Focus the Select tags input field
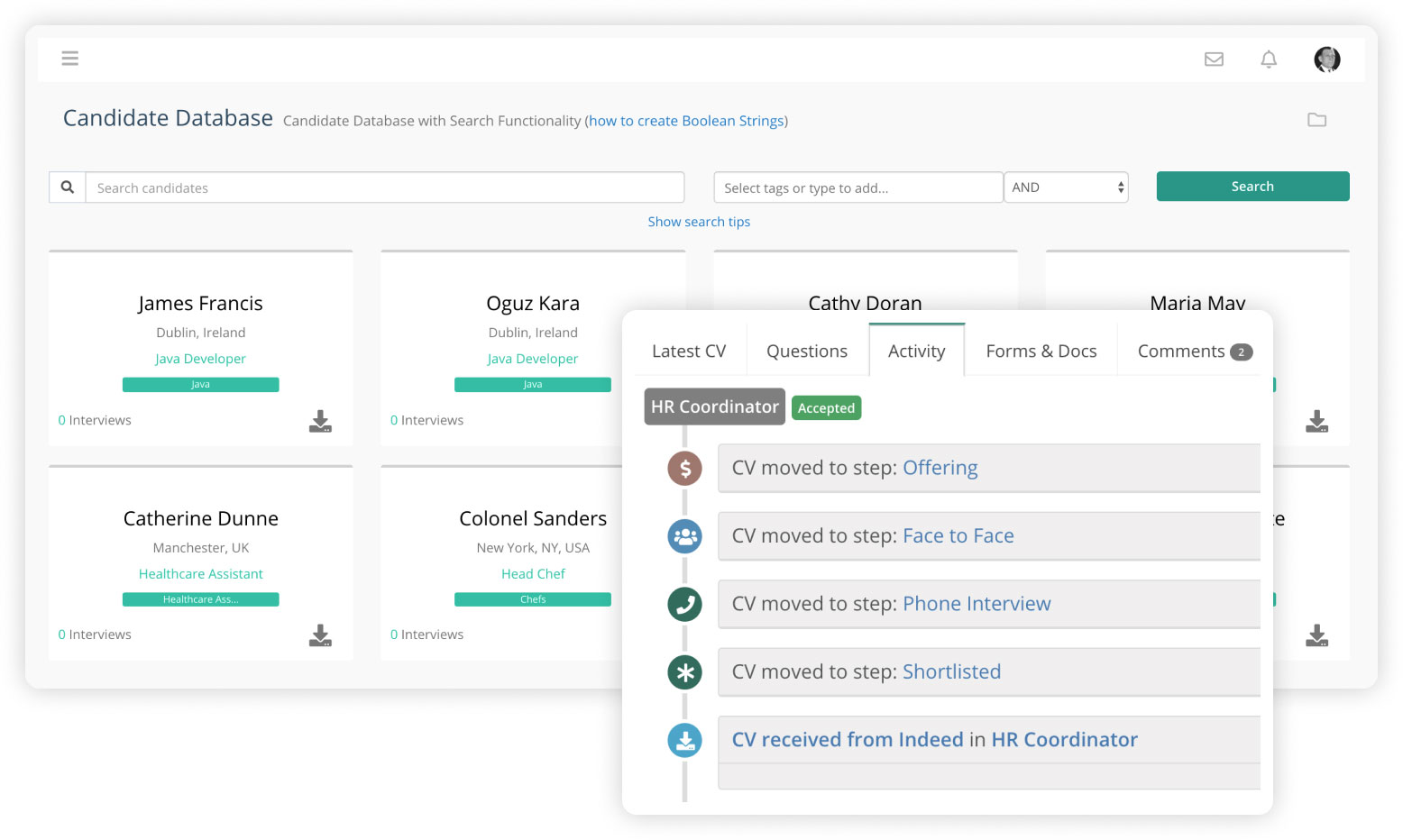The image size is (1403, 840). click(x=858, y=187)
